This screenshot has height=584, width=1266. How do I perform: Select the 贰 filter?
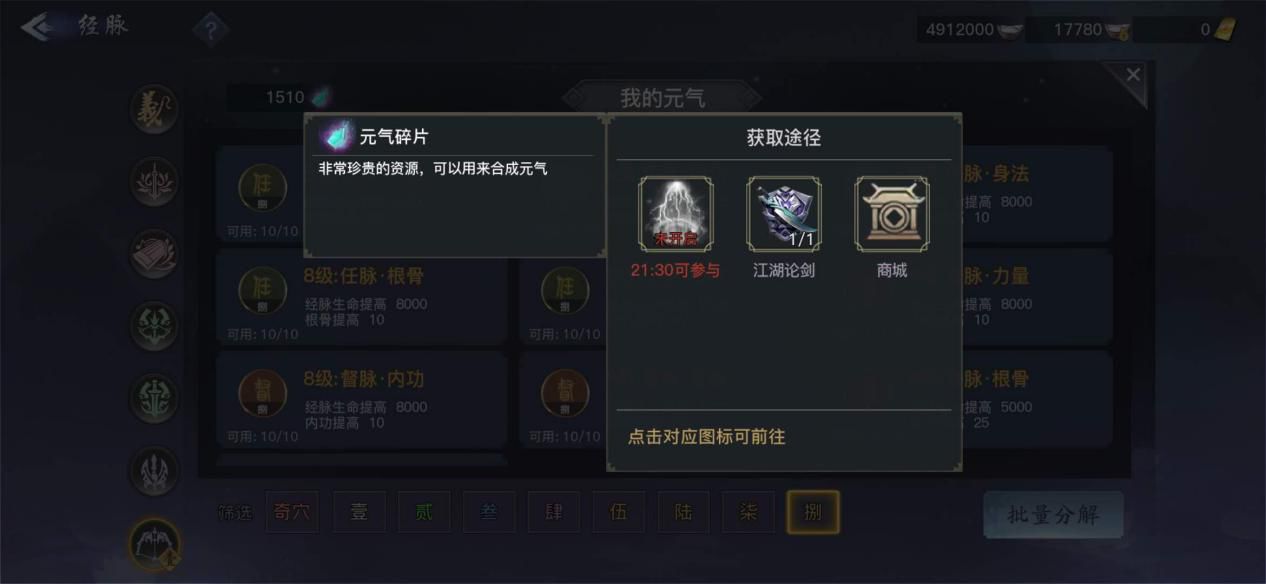[424, 513]
